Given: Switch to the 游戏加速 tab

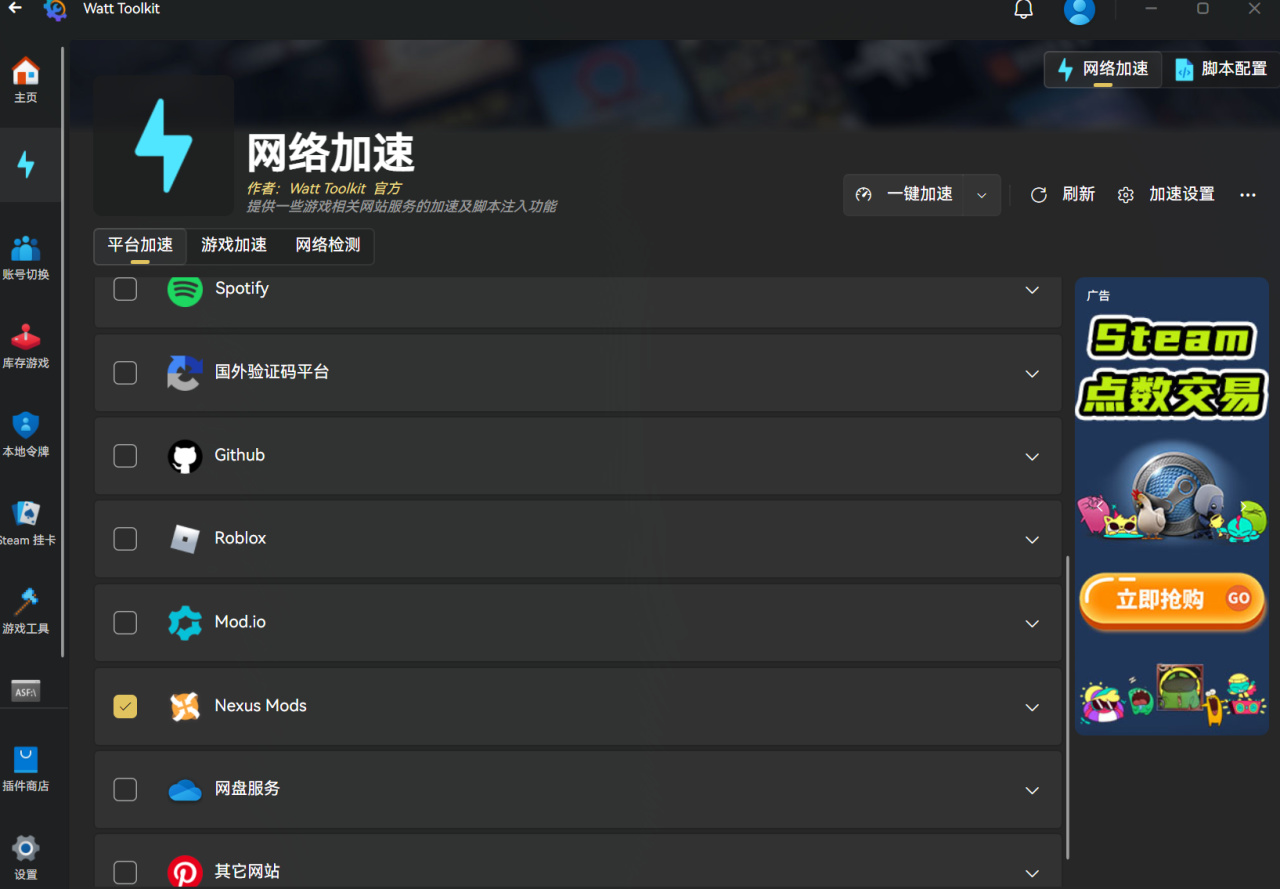Looking at the screenshot, I should coord(234,245).
